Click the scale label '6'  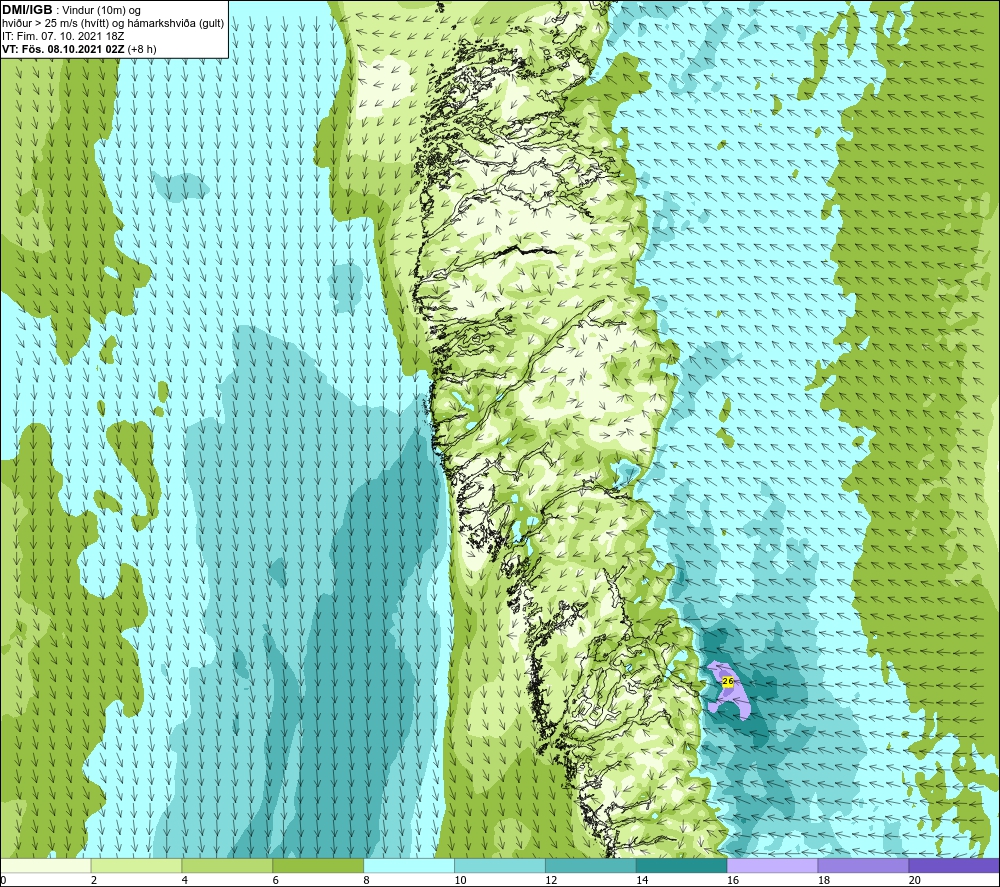276,880
